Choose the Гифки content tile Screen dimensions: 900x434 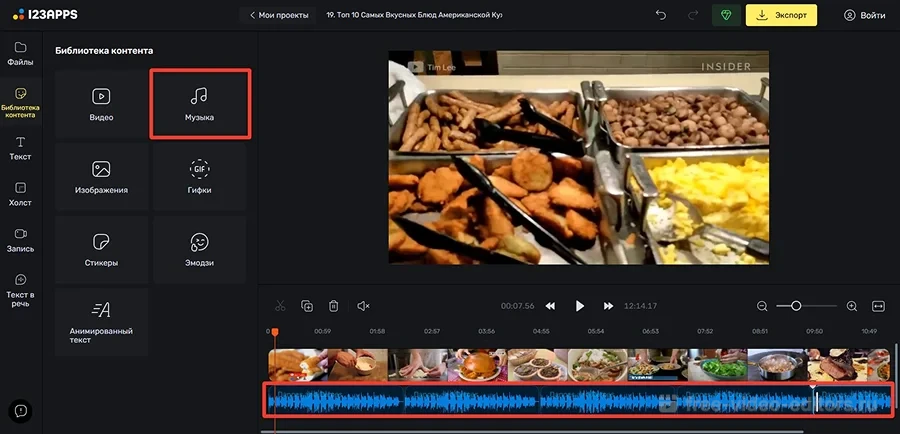200,177
